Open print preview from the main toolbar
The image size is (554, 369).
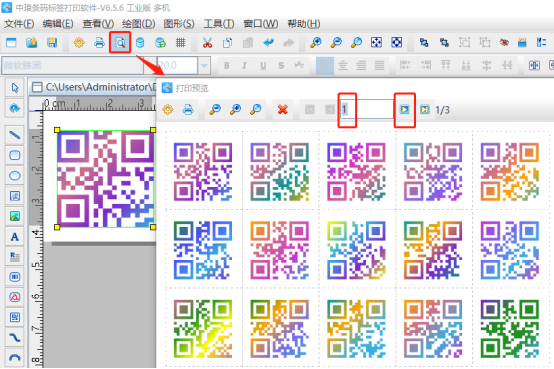click(x=120, y=43)
